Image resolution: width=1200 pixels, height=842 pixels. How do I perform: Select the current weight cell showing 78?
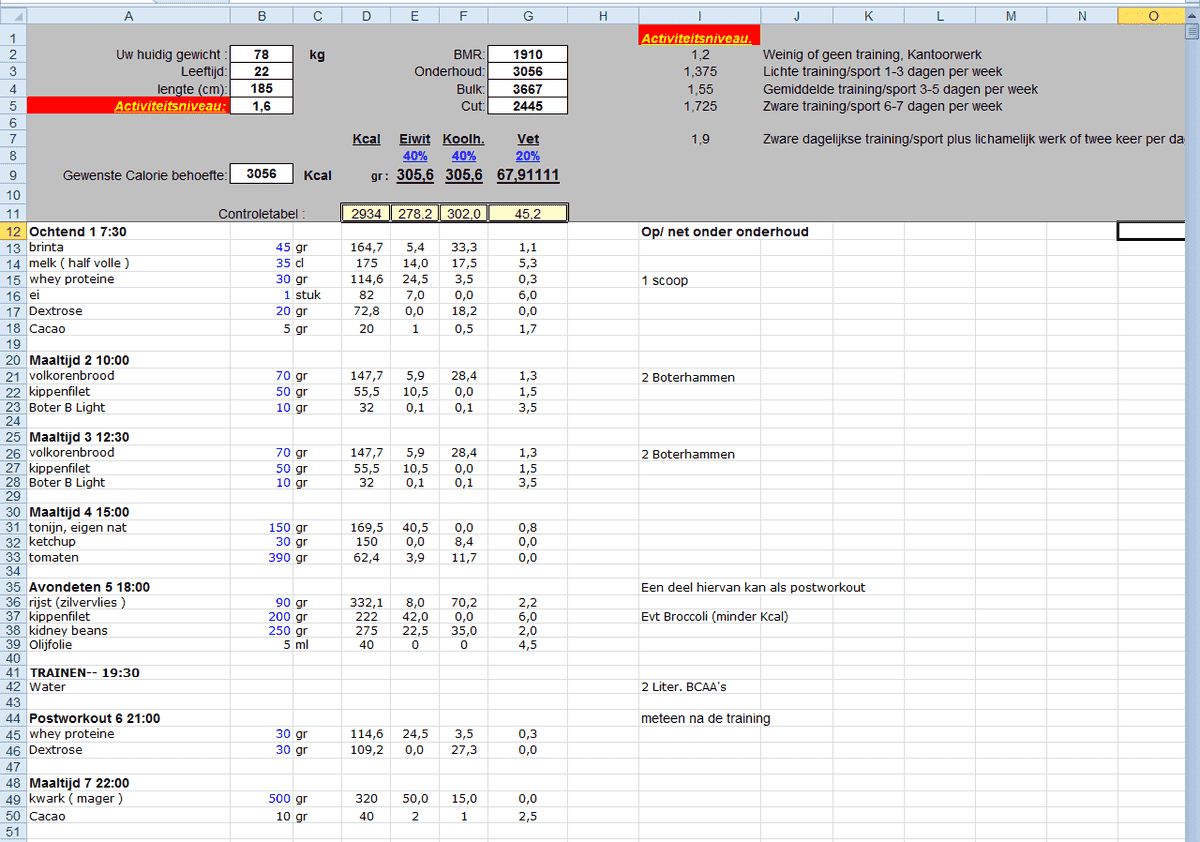tap(261, 53)
